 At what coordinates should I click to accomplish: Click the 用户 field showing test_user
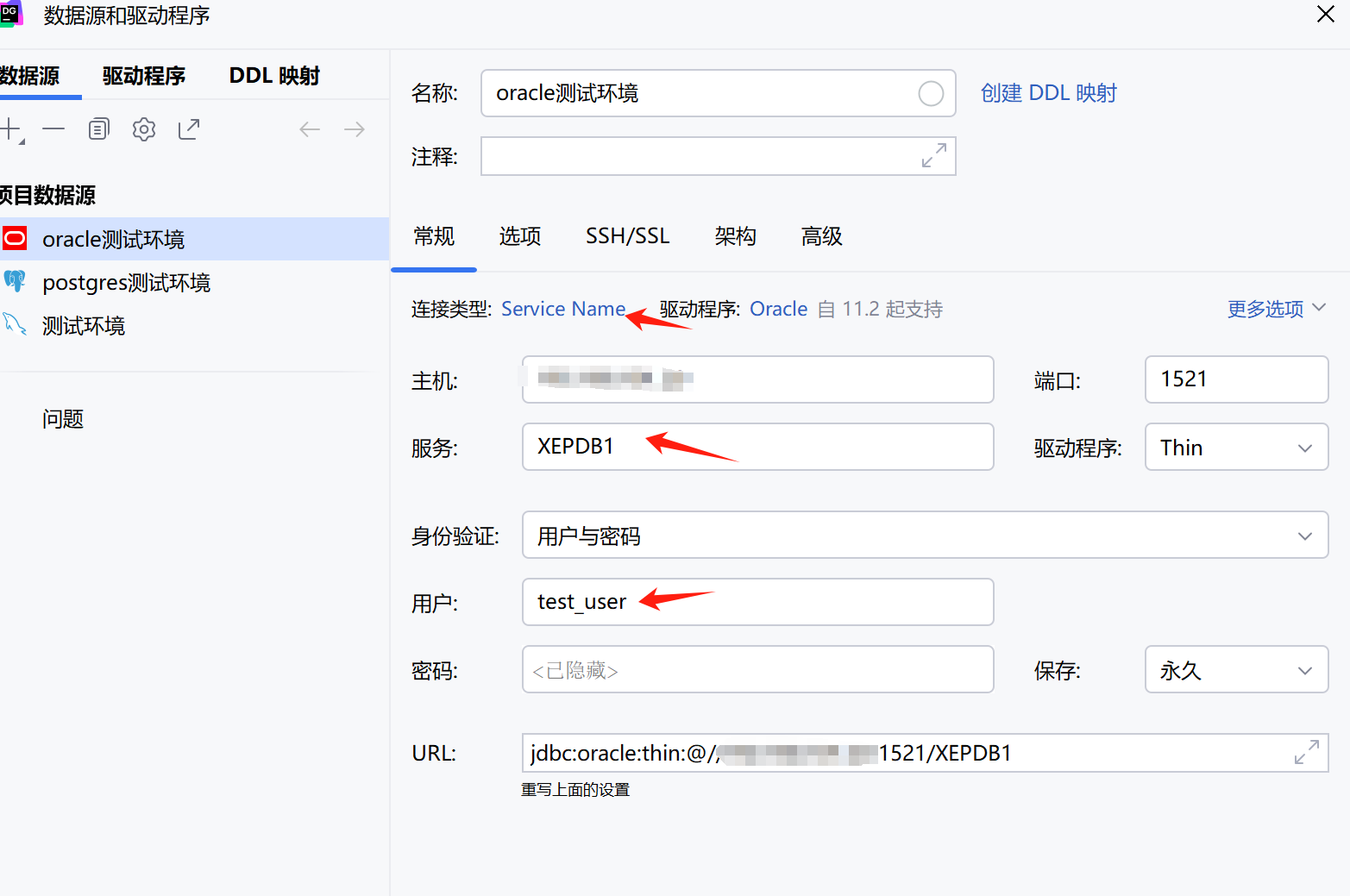pyautogui.click(x=758, y=602)
